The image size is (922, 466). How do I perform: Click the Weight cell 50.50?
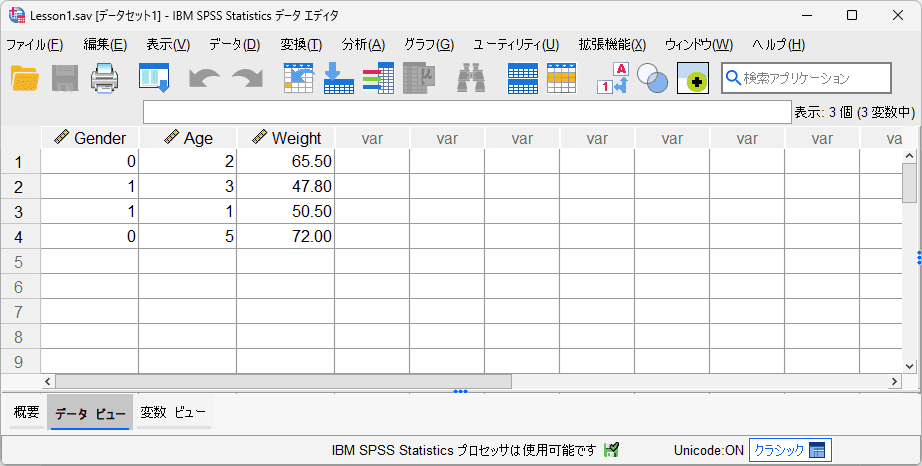pyautogui.click(x=286, y=212)
